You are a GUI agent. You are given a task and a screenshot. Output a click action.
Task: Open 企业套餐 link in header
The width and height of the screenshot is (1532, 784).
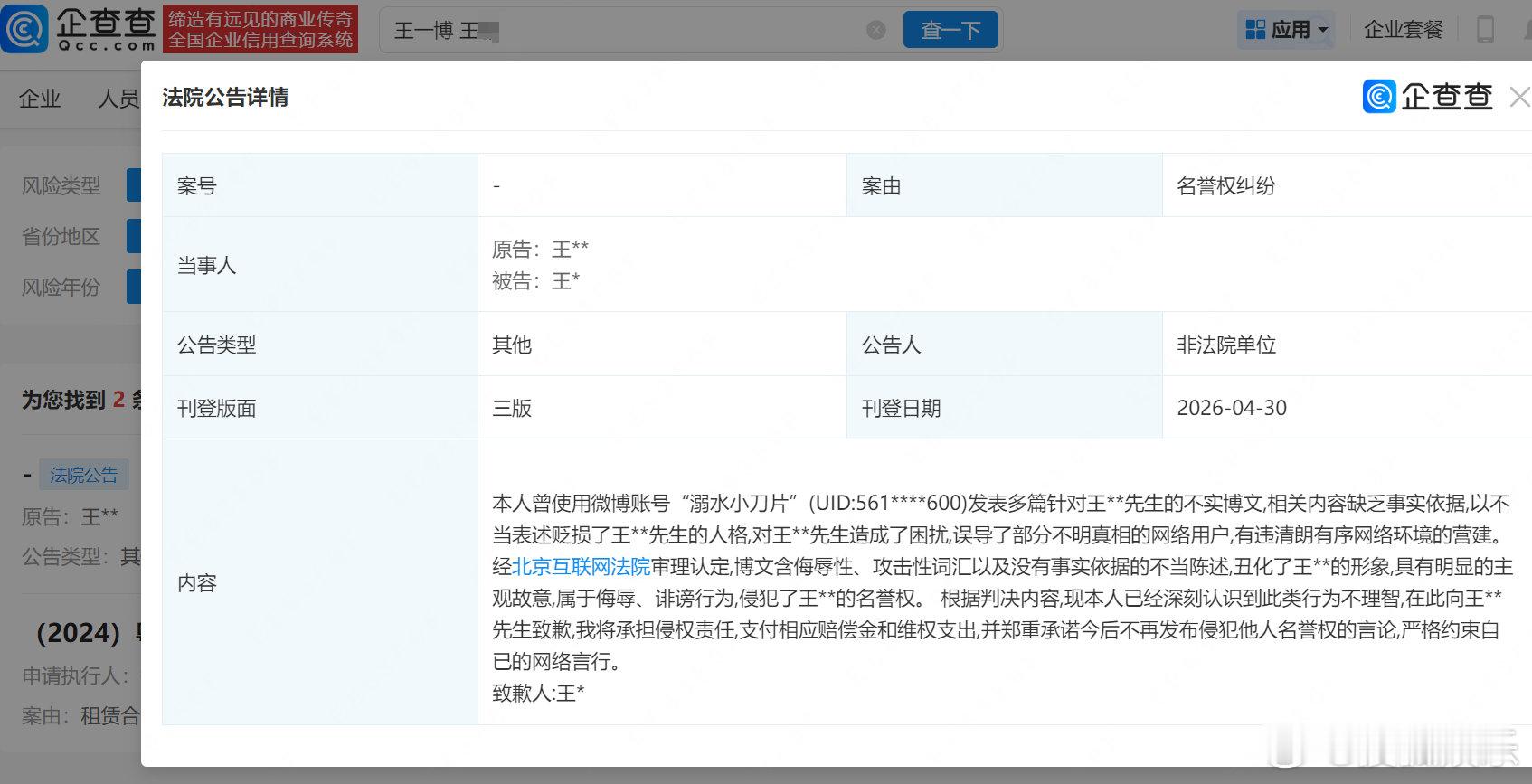pos(1403,30)
